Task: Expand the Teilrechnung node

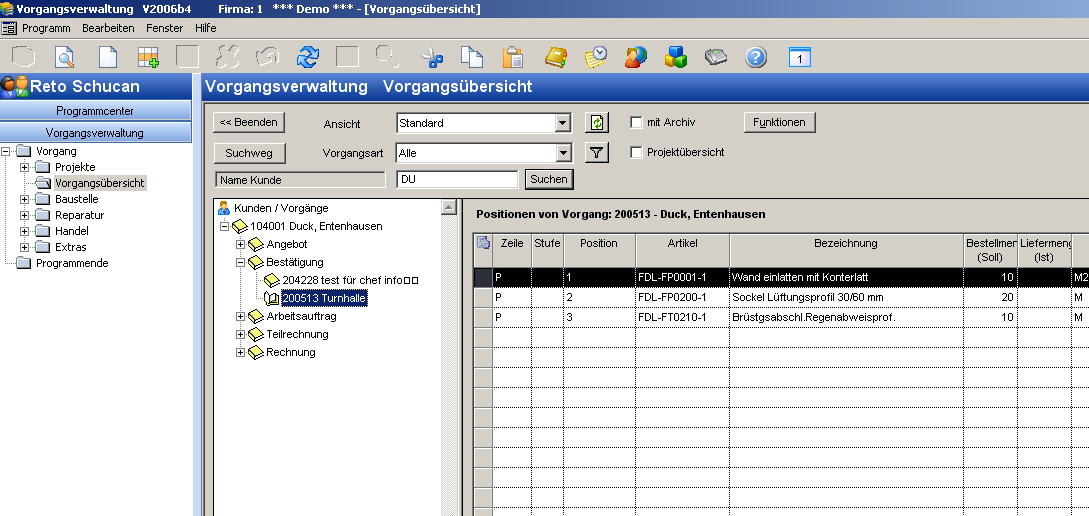Action: point(240,335)
